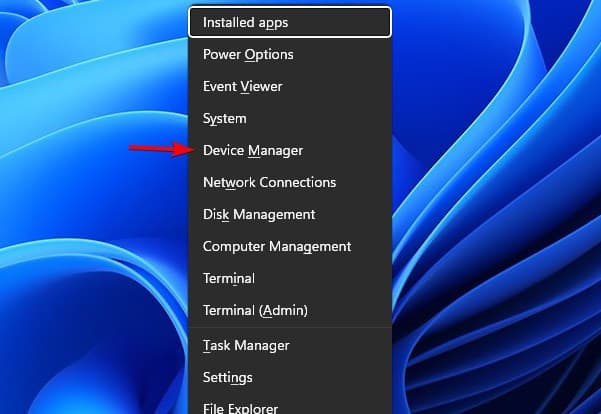This screenshot has height=414, width=601.
Task: Go to Network Connections
Action: pos(269,182)
